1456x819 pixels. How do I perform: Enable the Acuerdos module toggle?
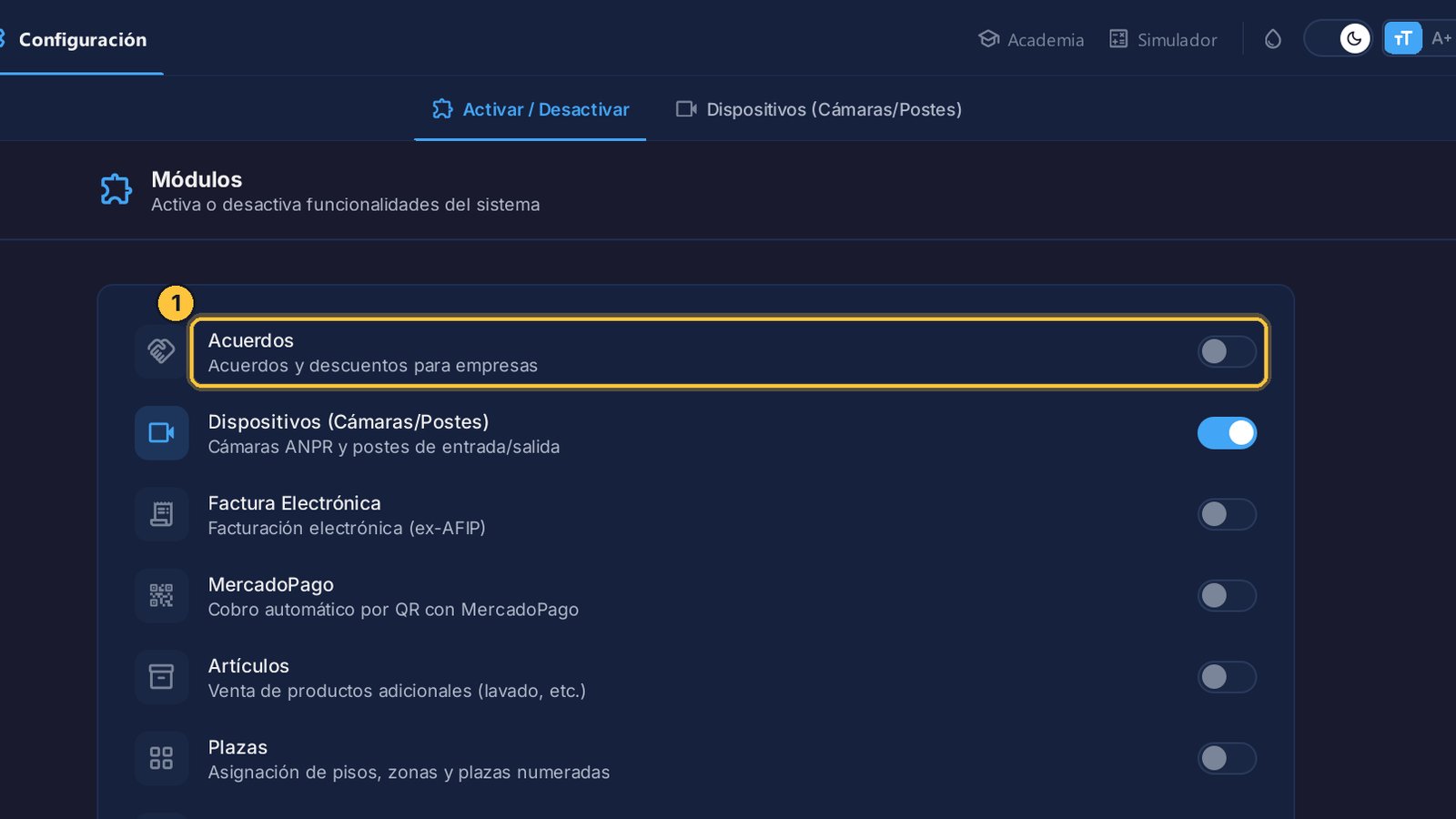tap(1227, 351)
